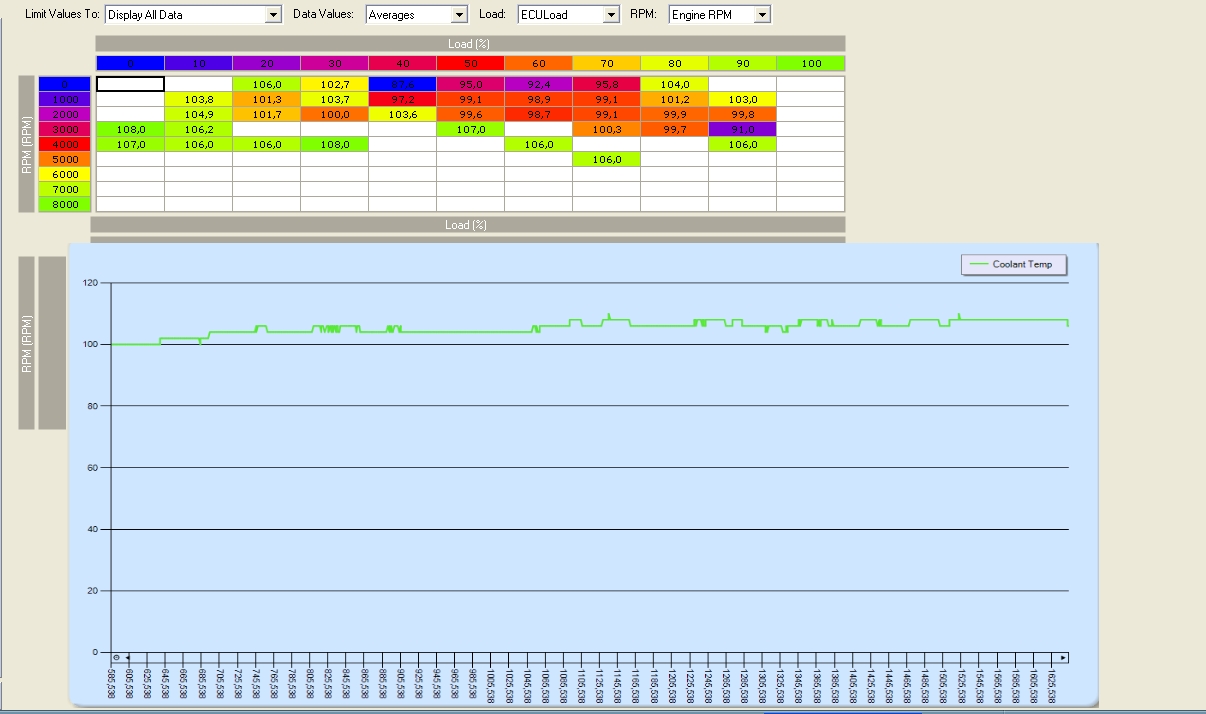Click the cell showing 108,0 at 3000 RPM
Viewport: 1206px width, 714px height.
coord(130,129)
